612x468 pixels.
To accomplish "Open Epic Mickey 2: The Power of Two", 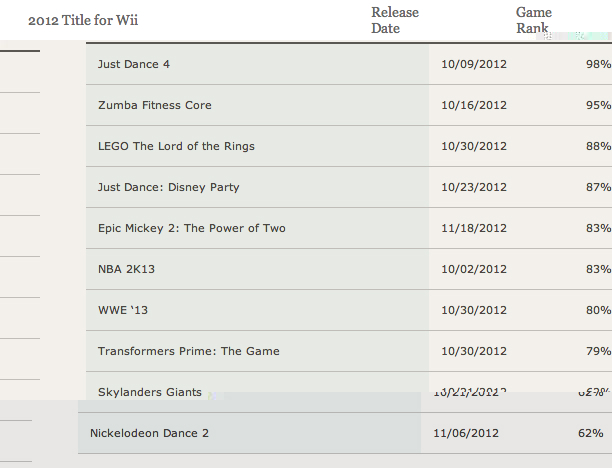I will coord(192,228).
